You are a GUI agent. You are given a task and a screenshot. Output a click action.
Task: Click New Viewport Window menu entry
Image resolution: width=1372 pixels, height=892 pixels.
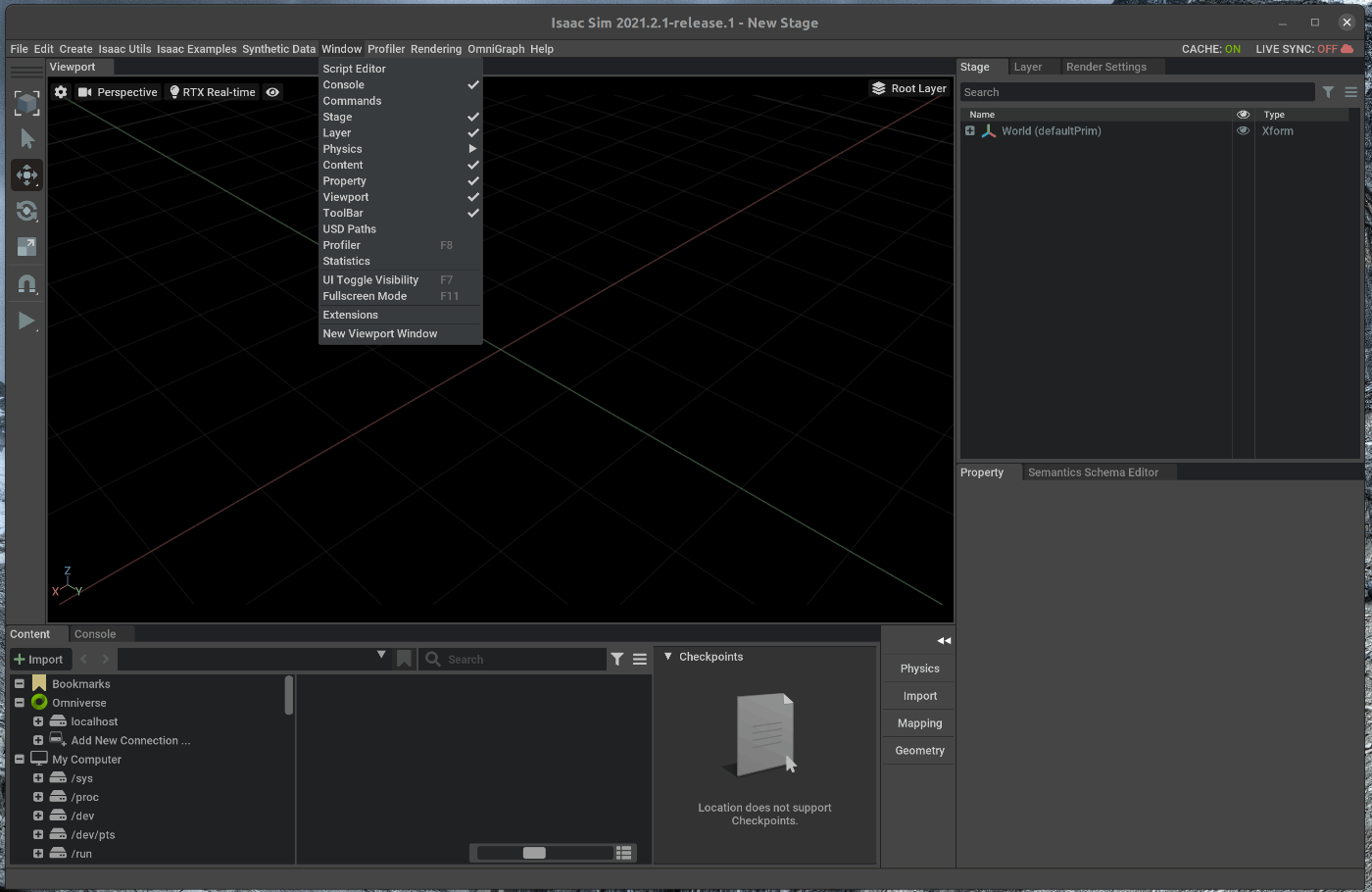(x=400, y=334)
